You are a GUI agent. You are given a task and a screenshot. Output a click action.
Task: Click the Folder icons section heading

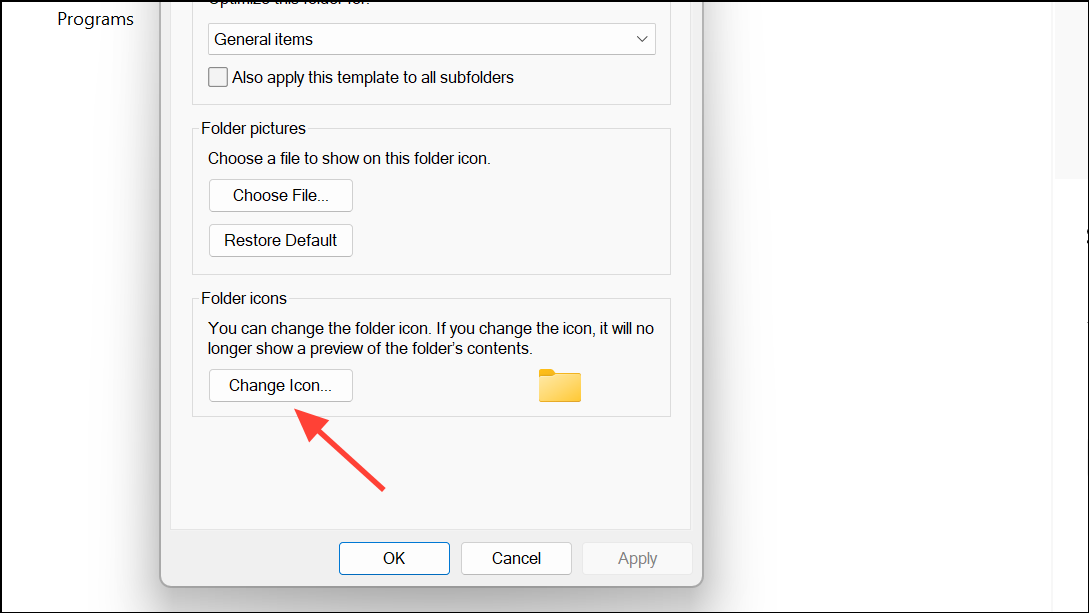243,298
